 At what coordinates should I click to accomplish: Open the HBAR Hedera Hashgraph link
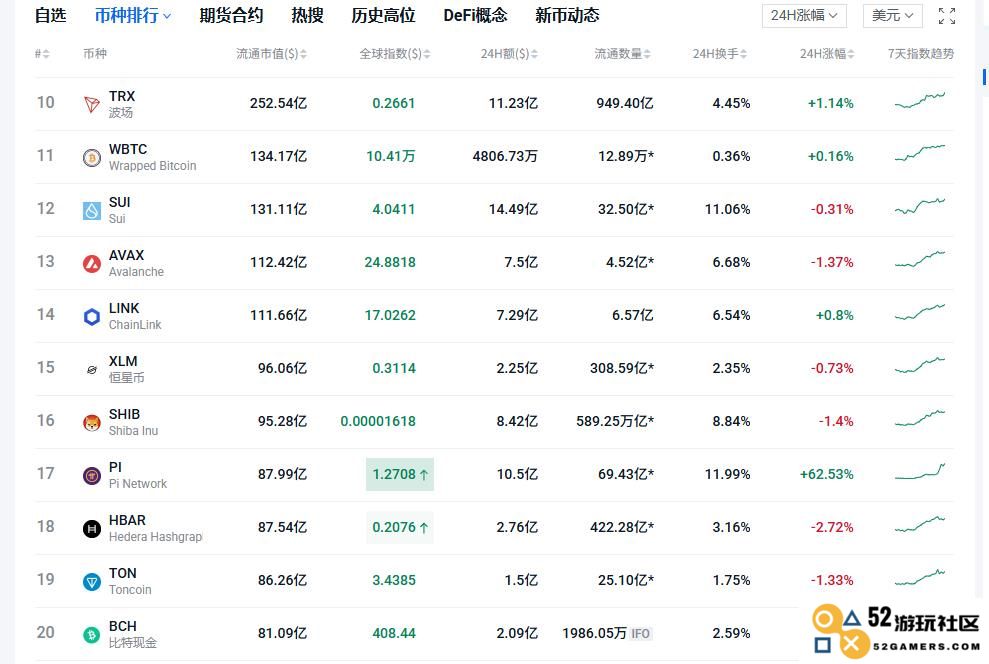(155, 528)
